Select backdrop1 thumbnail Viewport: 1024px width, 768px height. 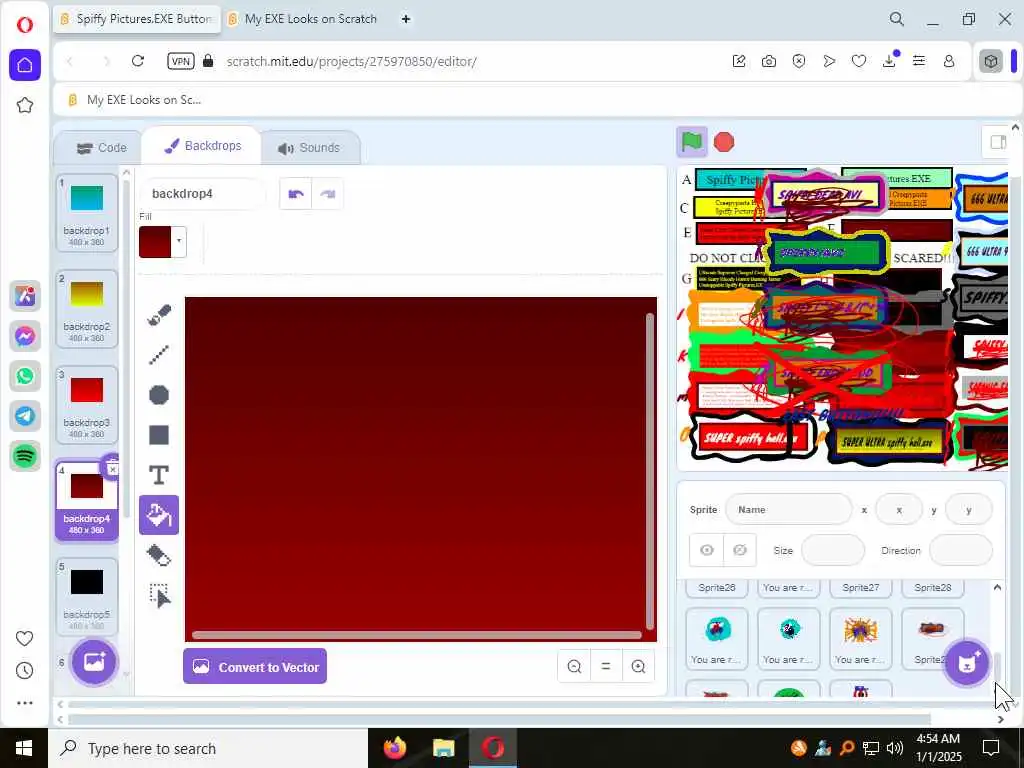[86, 213]
